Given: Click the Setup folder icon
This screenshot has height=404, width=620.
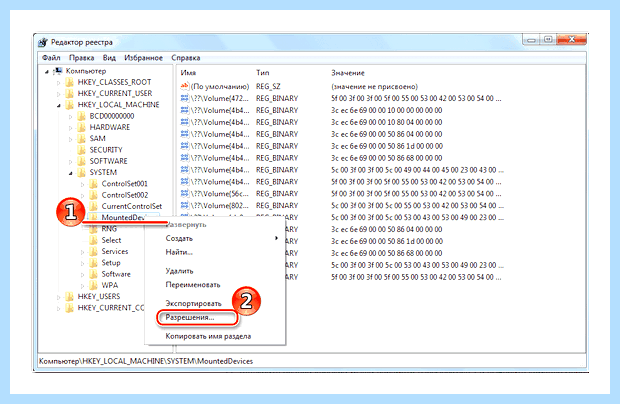Looking at the screenshot, I should (x=93, y=263).
